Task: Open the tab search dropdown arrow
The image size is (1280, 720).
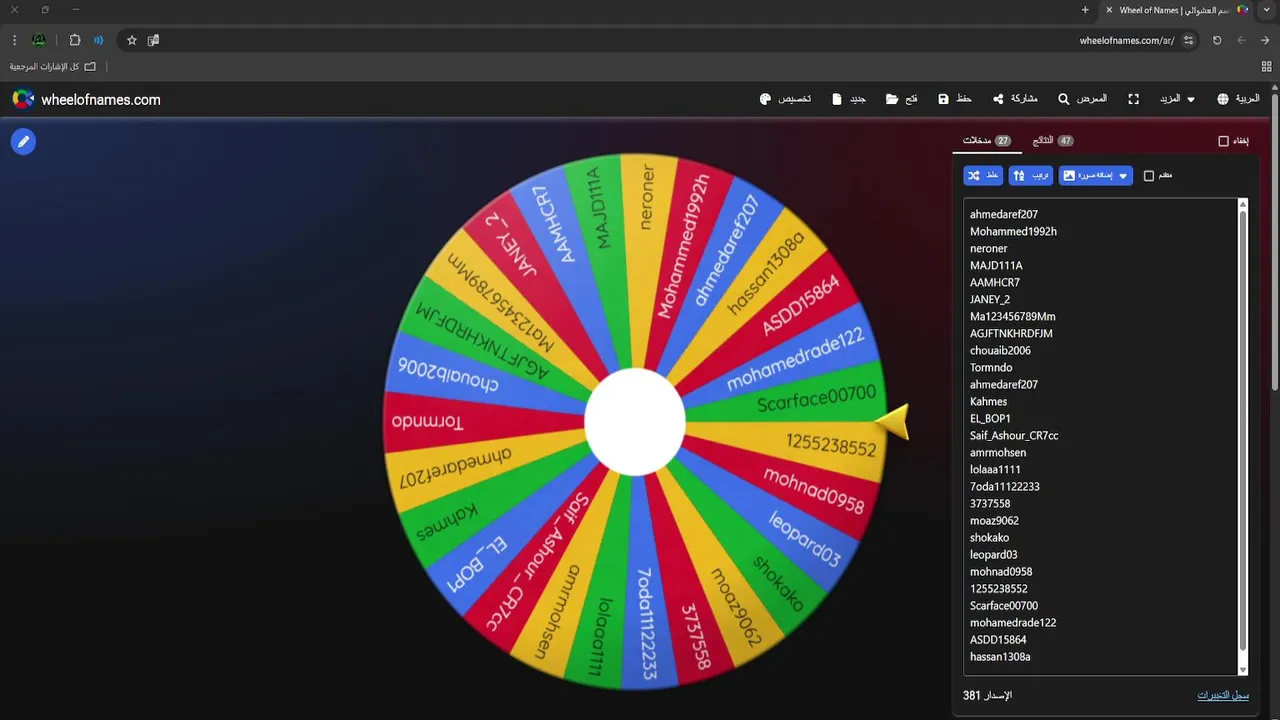Action: point(1267,10)
